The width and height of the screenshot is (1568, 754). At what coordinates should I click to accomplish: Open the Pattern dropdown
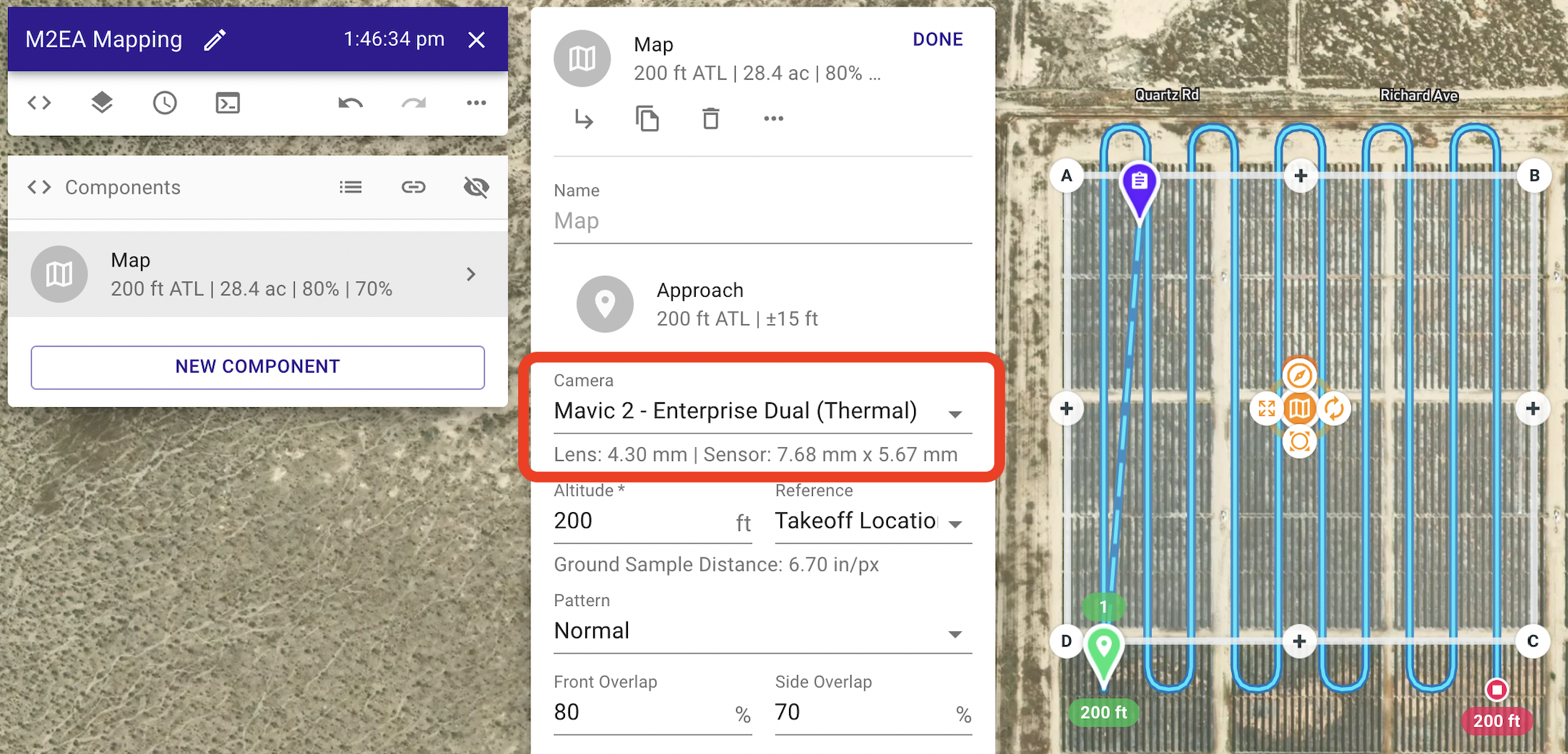coord(763,631)
